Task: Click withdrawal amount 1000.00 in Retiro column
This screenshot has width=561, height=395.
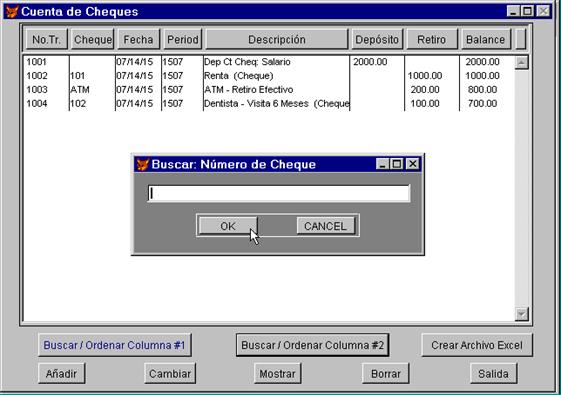Action: (425, 76)
